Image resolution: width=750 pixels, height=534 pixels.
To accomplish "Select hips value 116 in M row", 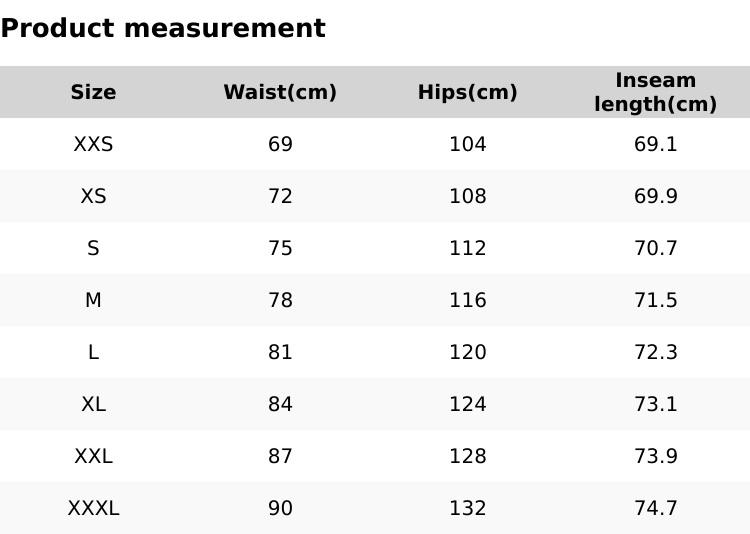I will 467,301.
